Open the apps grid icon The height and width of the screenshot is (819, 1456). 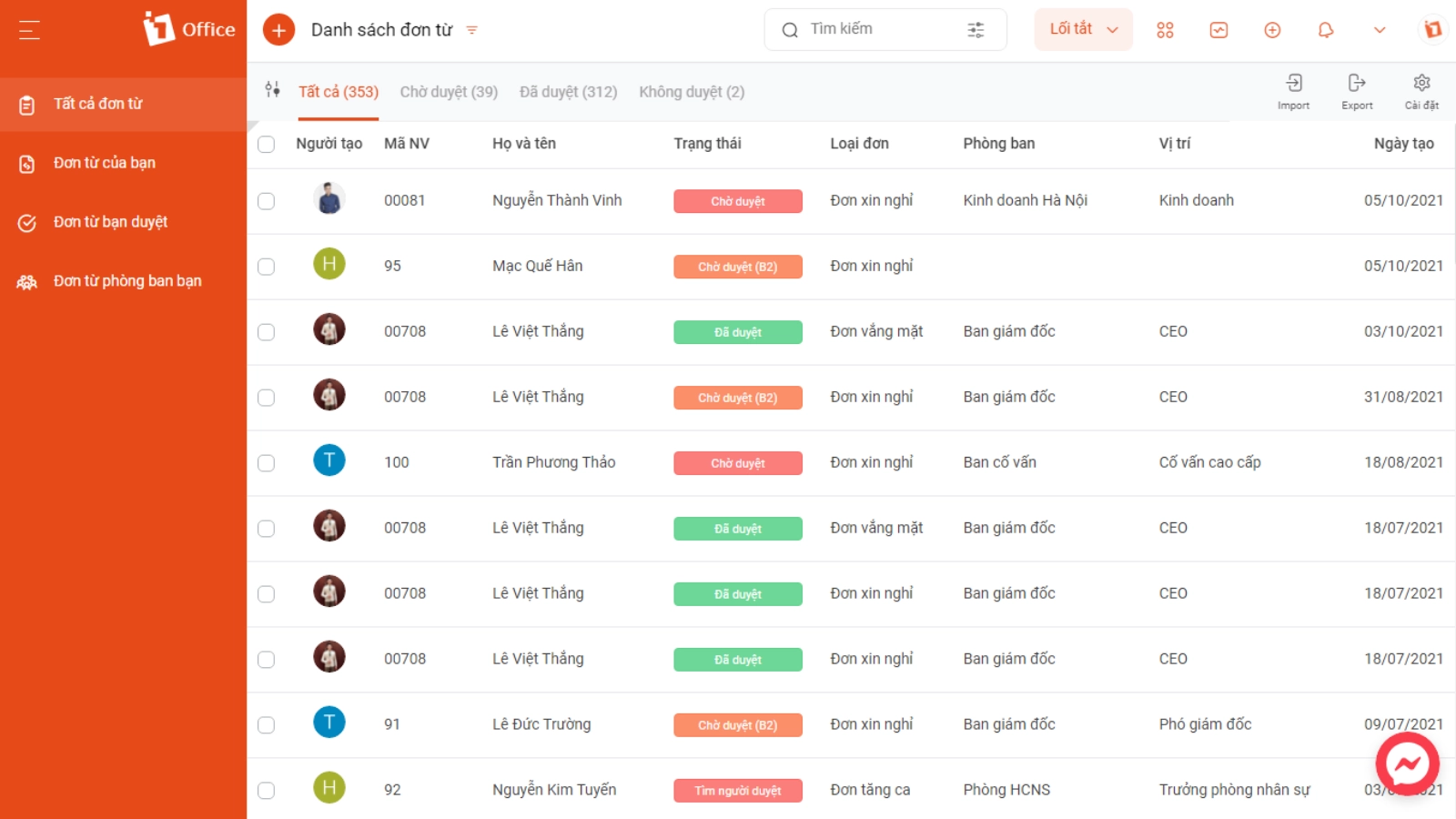pyautogui.click(x=1165, y=30)
